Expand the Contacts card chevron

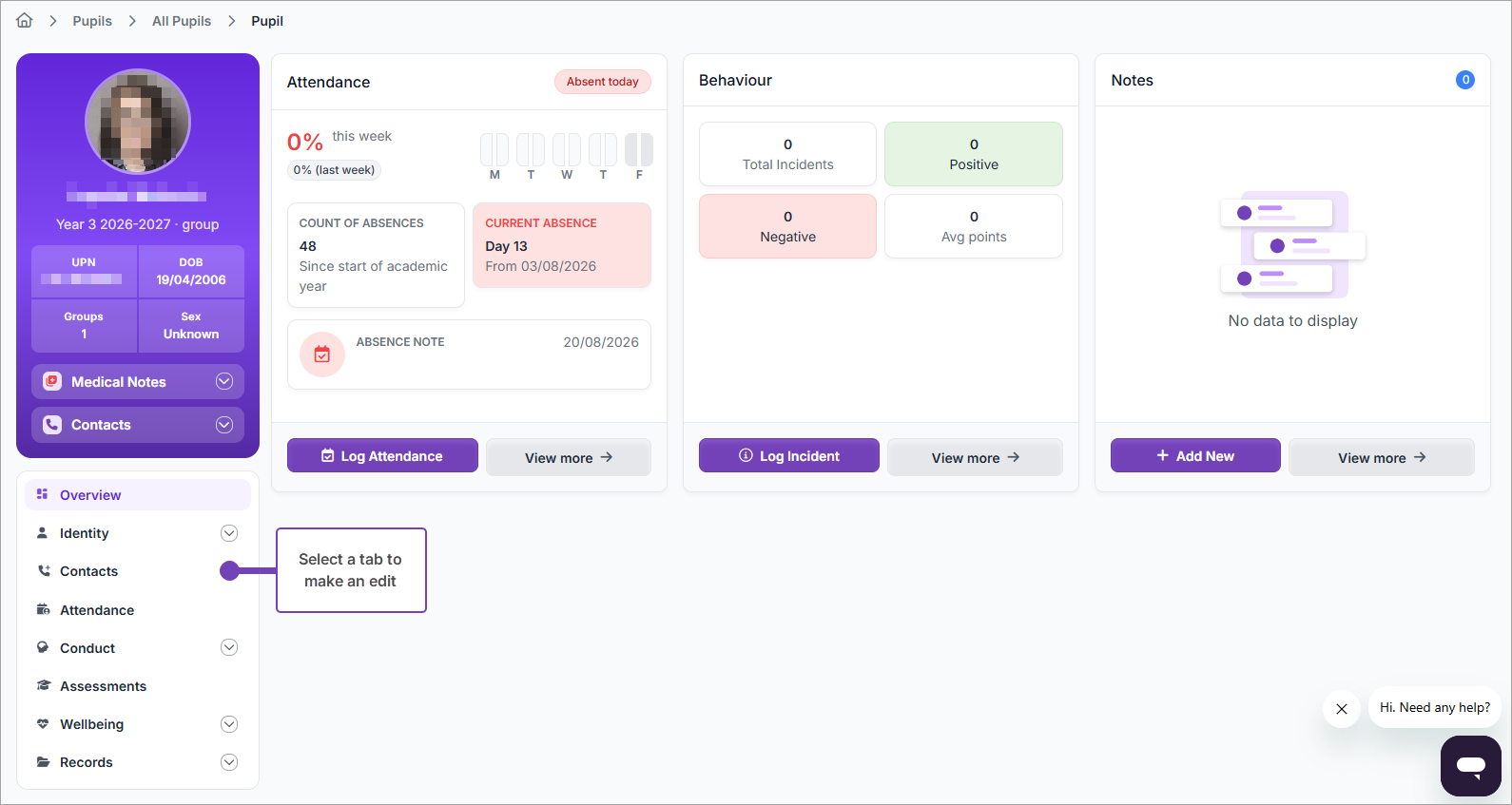tap(224, 425)
